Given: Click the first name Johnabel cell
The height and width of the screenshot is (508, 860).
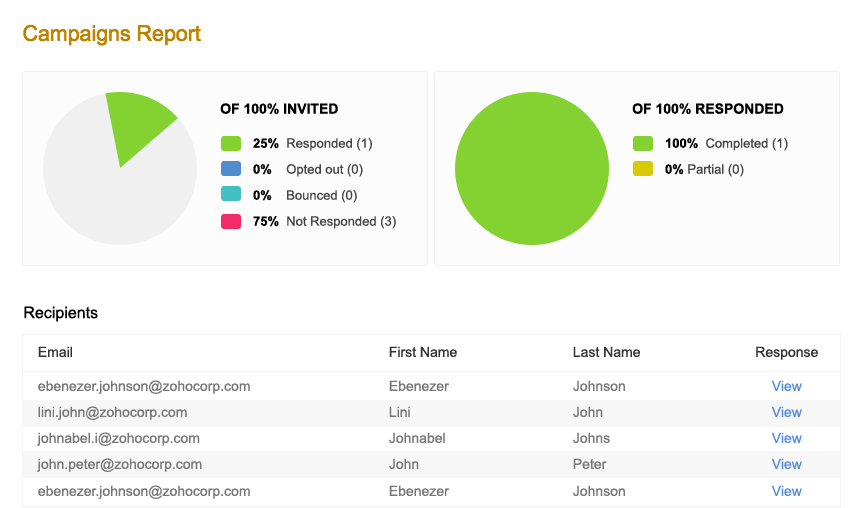Looking at the screenshot, I should 417,438.
